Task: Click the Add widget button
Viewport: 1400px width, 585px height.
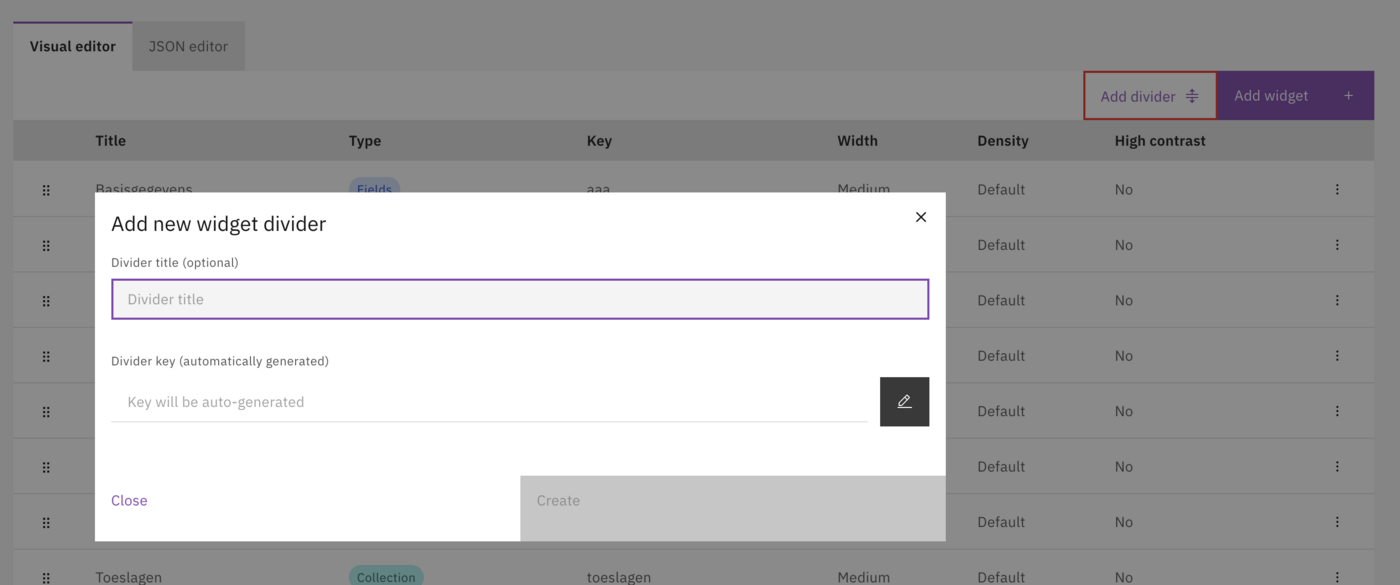Action: (1295, 95)
